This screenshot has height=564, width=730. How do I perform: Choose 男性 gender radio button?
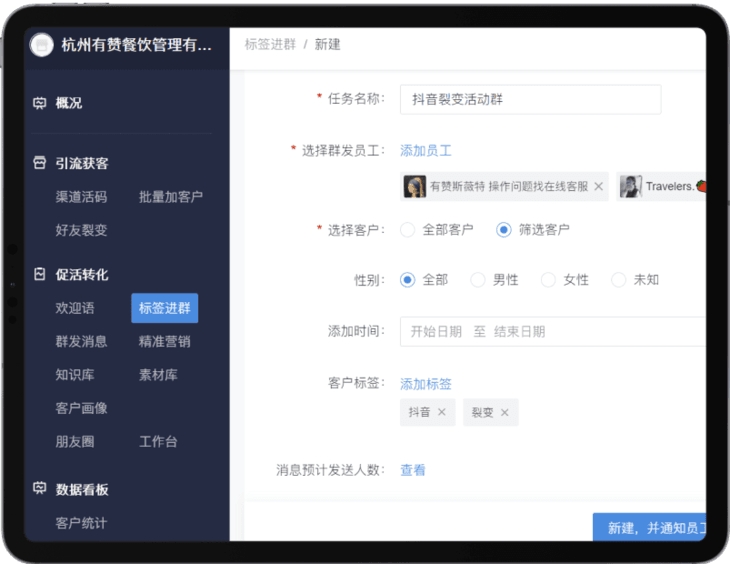(478, 280)
